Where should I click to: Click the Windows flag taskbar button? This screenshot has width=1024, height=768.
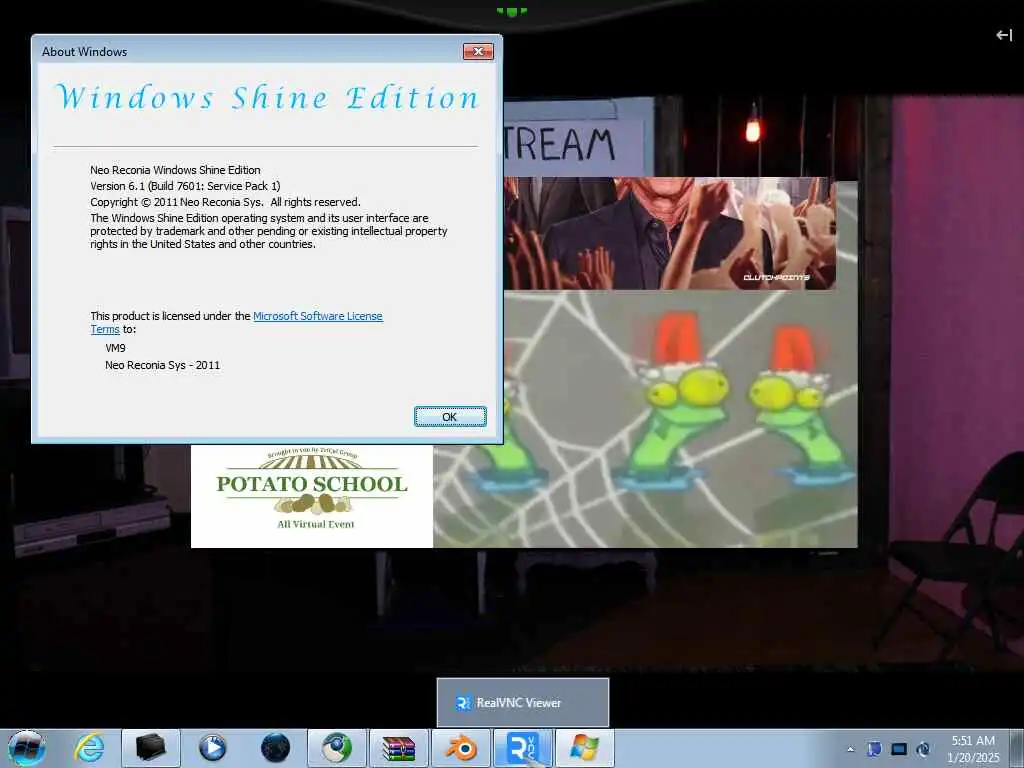tap(585, 748)
